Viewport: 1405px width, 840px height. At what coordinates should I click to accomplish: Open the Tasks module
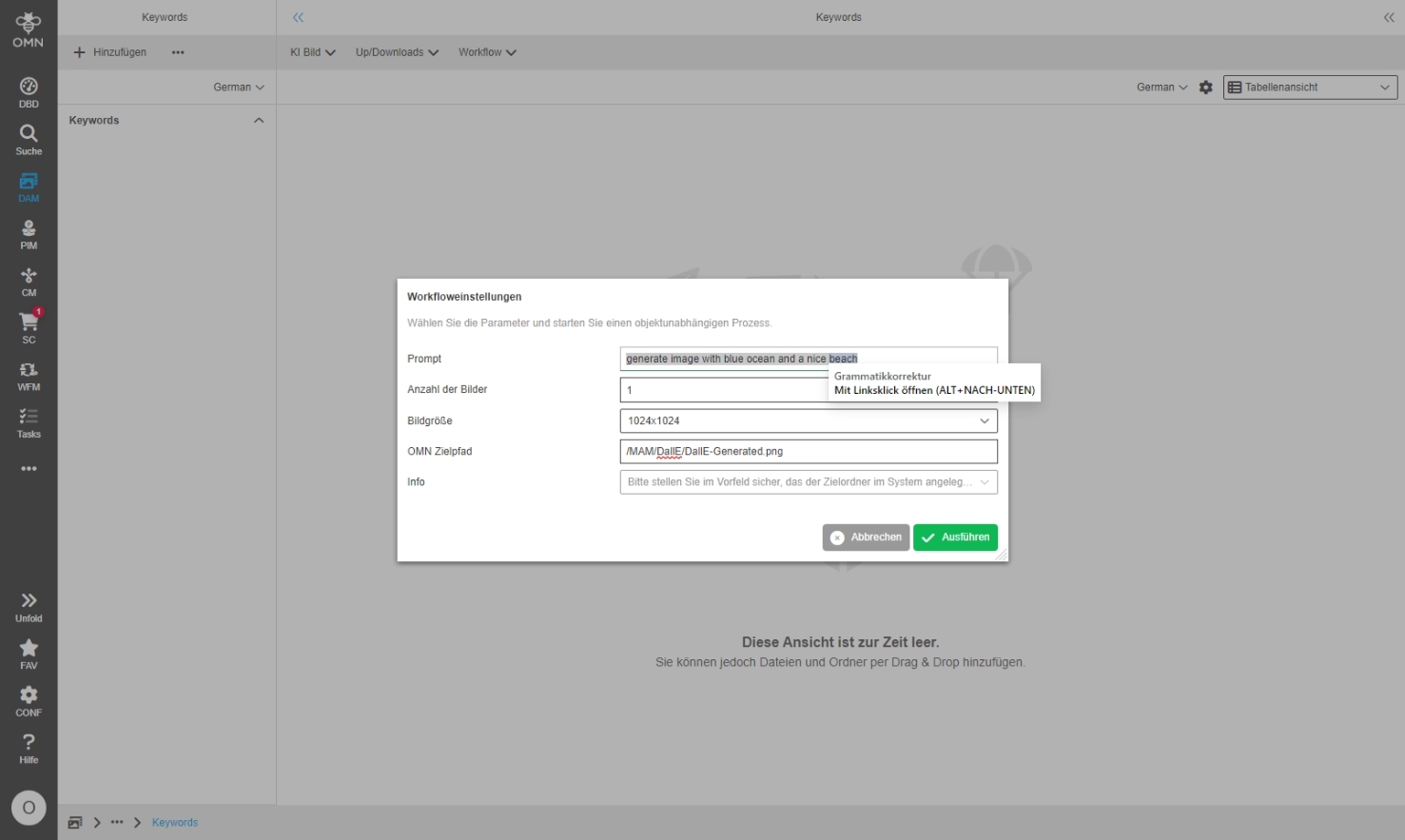point(29,423)
